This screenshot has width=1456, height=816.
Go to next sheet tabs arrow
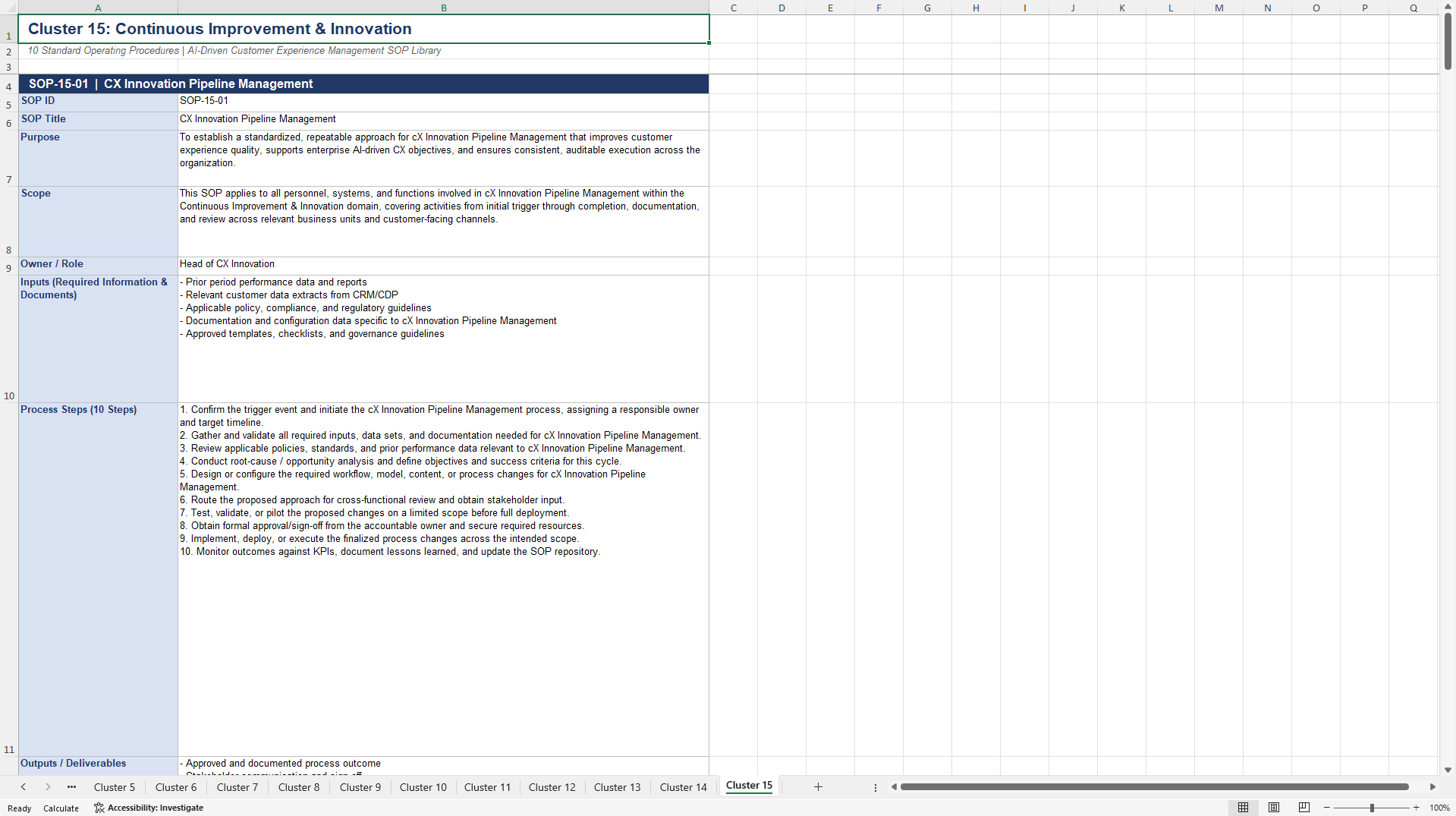pos(48,787)
